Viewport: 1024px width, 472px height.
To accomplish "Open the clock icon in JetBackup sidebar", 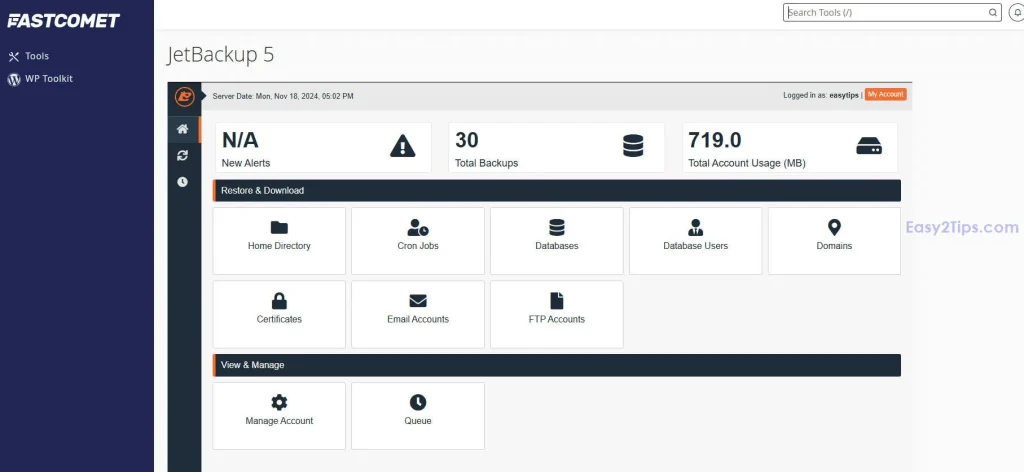I will 182,181.
